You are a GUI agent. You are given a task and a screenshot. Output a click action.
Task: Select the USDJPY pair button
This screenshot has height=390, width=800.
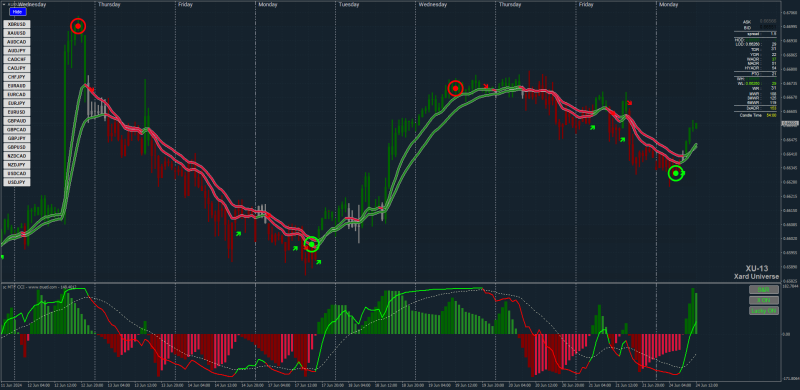click(17, 182)
